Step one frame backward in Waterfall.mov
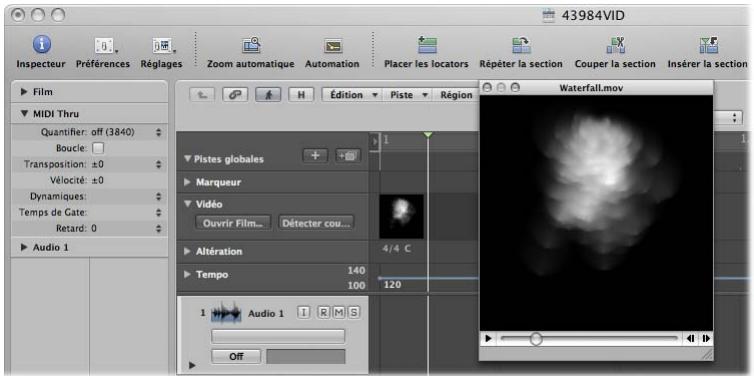 691,338
